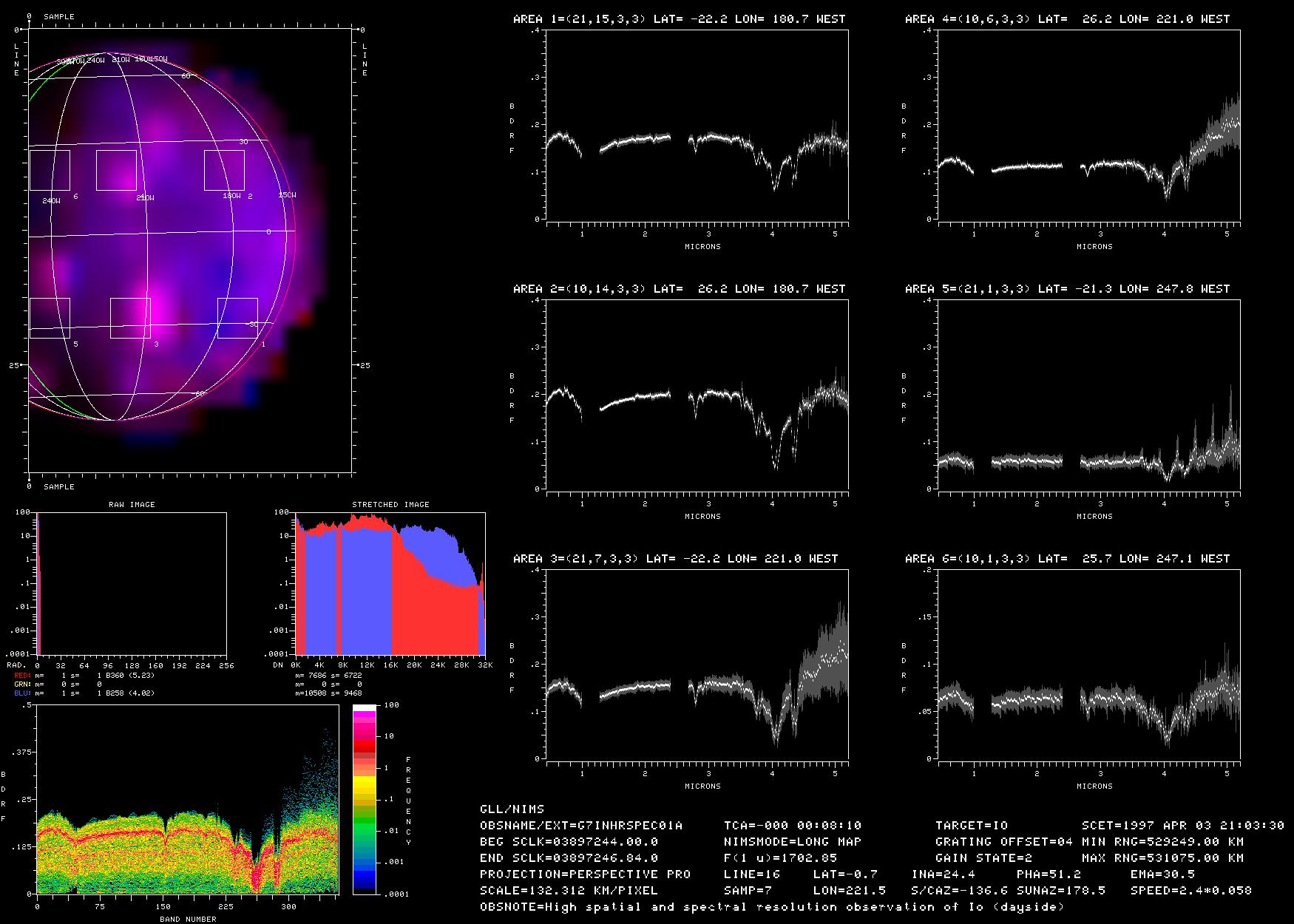Click the Area 5 box on the Io map
The width and height of the screenshot is (1294, 924).
click(x=50, y=318)
